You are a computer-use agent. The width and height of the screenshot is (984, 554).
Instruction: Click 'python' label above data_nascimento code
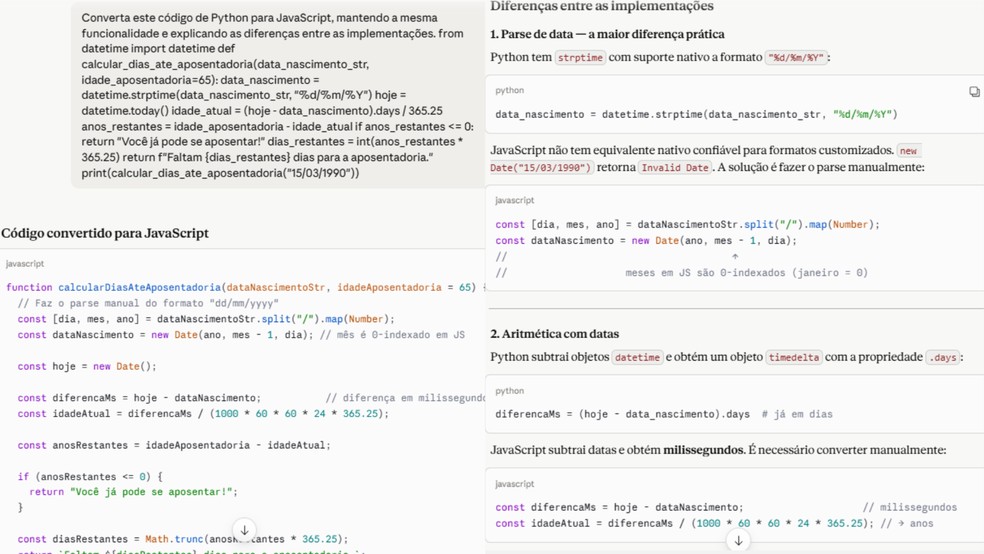click(x=510, y=90)
